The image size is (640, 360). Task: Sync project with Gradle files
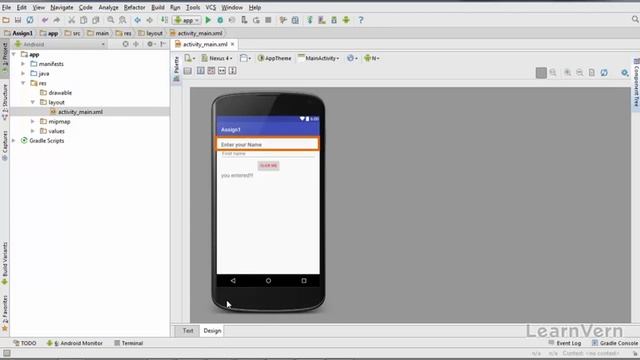(x=310, y=20)
